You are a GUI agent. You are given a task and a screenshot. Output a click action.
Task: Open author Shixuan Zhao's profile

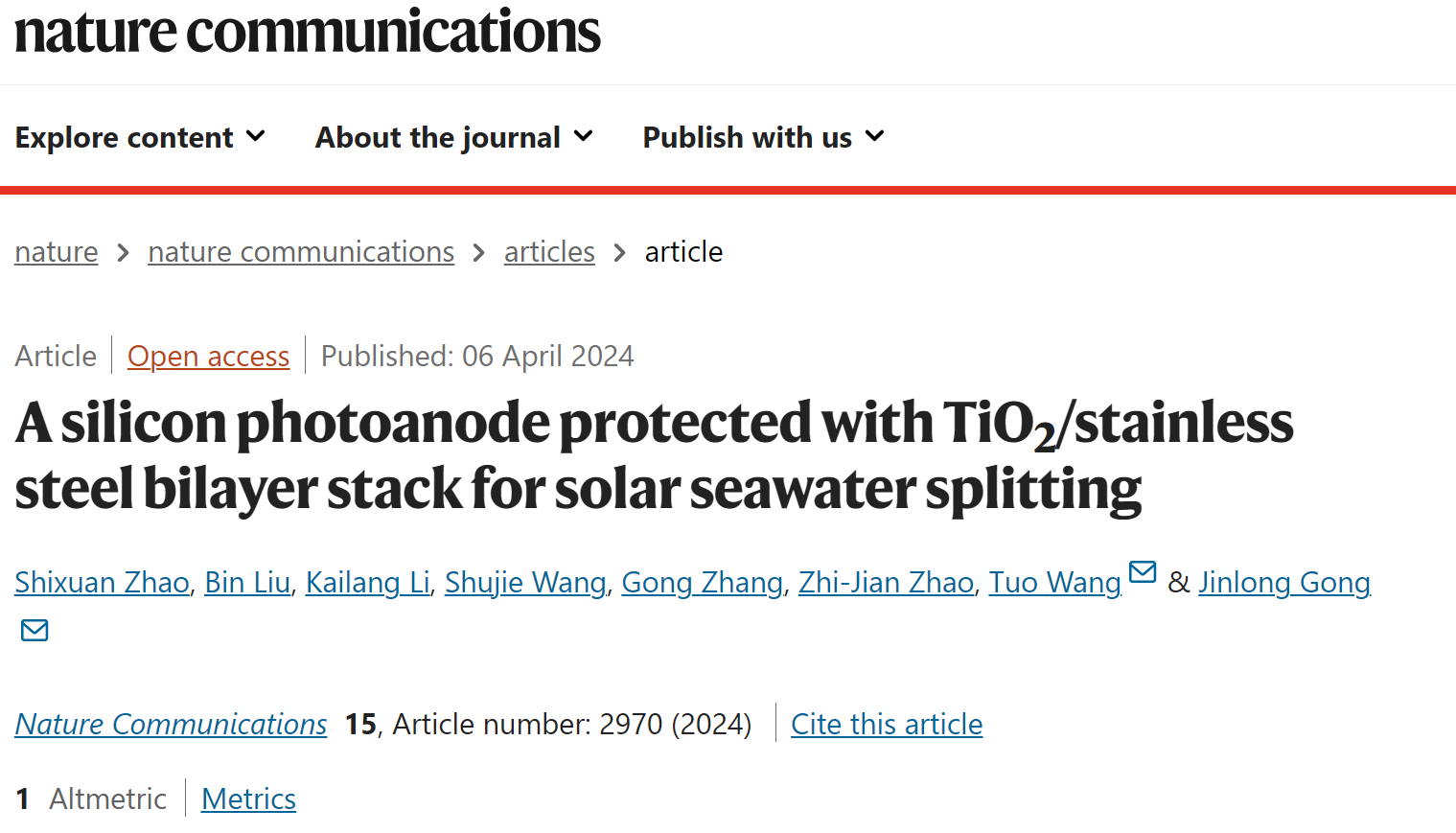(x=102, y=582)
